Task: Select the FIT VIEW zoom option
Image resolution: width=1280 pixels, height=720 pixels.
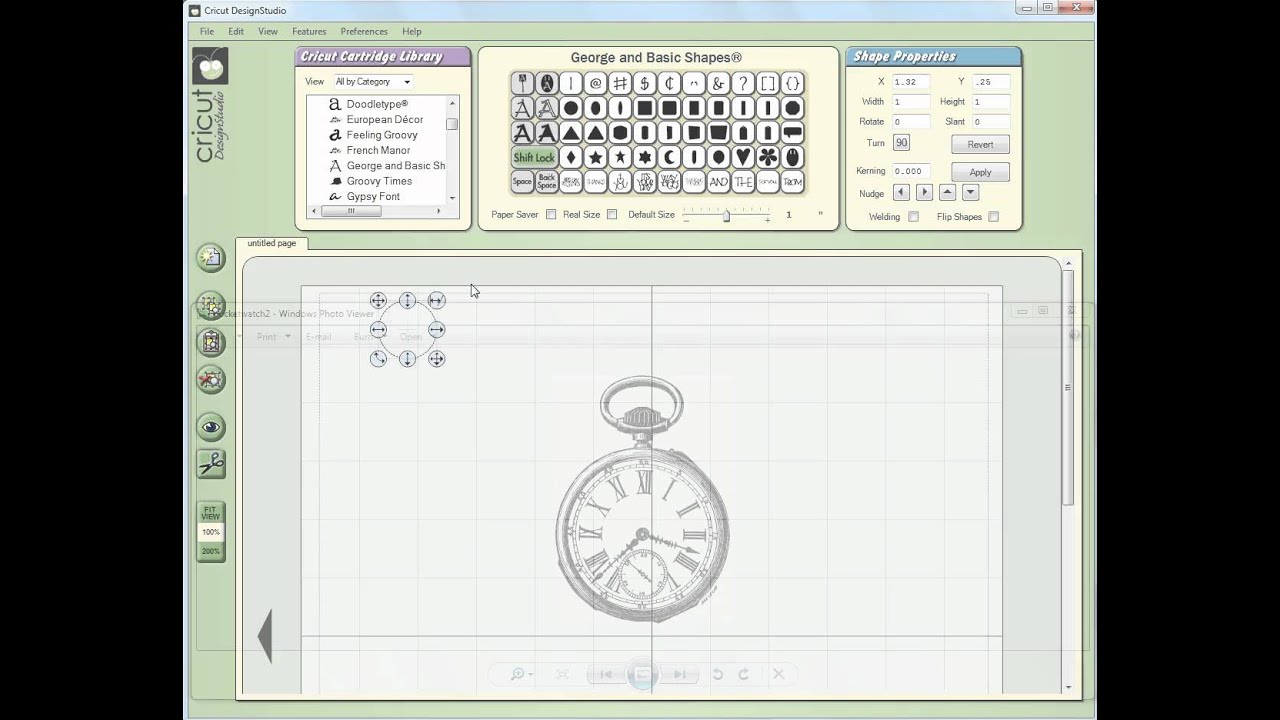Action: pyautogui.click(x=210, y=513)
